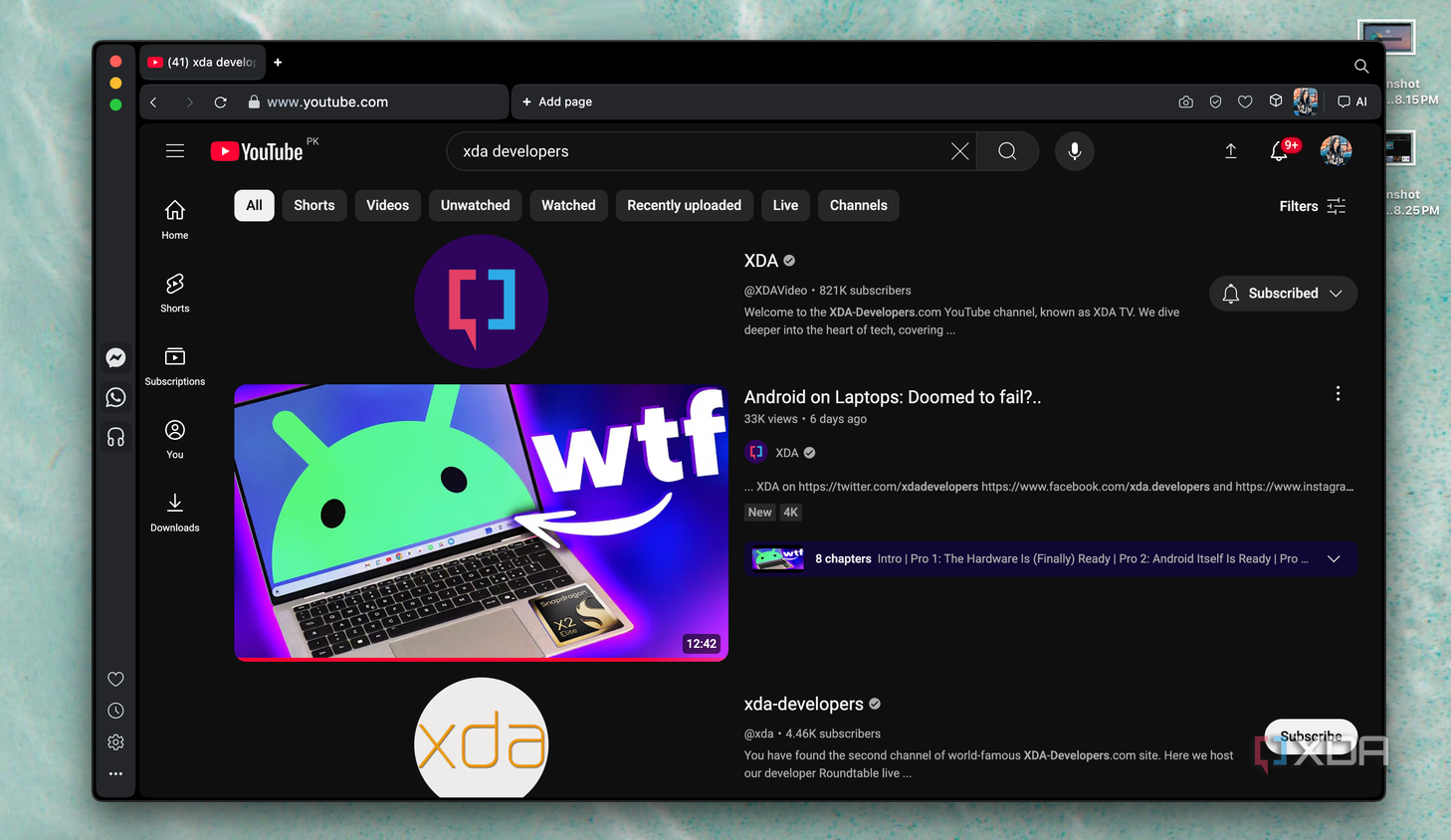1451x840 pixels.
Task: Open bookmarks heart in browser sidebar
Action: click(115, 679)
